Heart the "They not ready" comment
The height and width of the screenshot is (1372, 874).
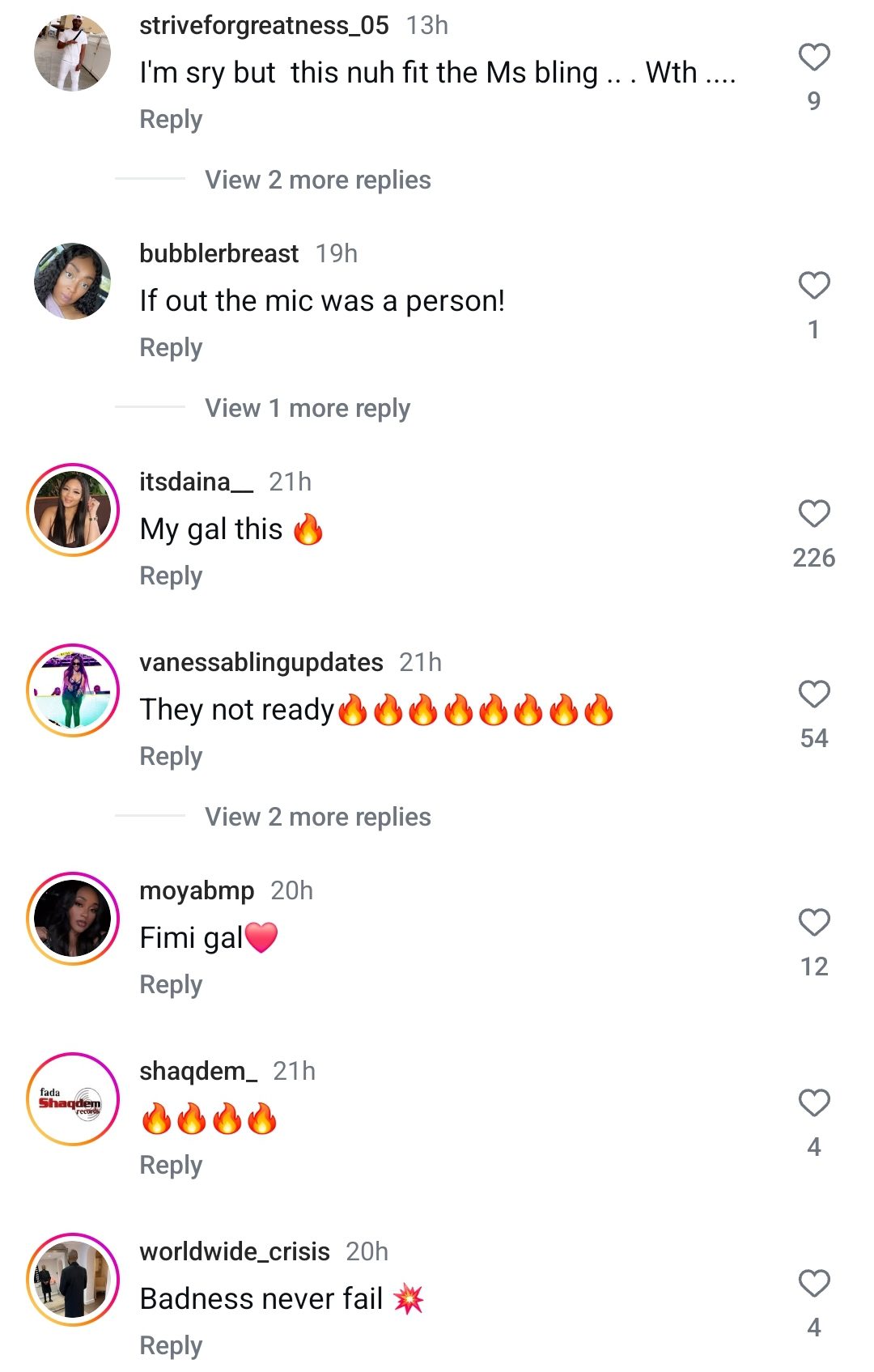(x=814, y=694)
